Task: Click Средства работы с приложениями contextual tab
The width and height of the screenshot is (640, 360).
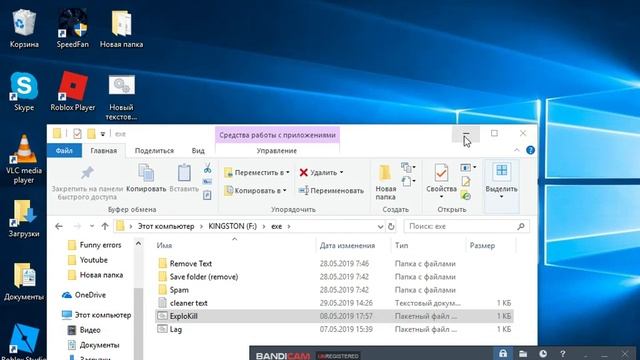Action: 277,135
